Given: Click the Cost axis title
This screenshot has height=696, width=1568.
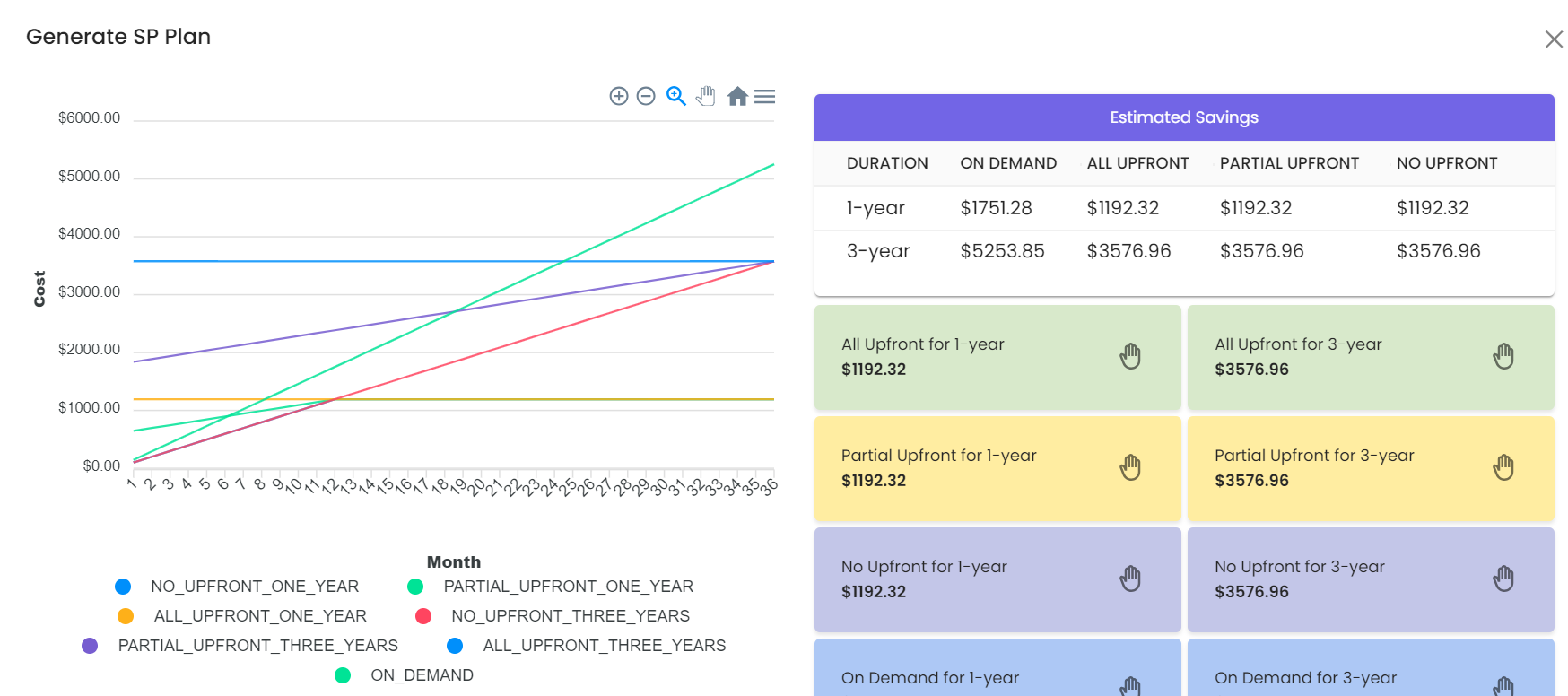Looking at the screenshot, I should [x=39, y=289].
